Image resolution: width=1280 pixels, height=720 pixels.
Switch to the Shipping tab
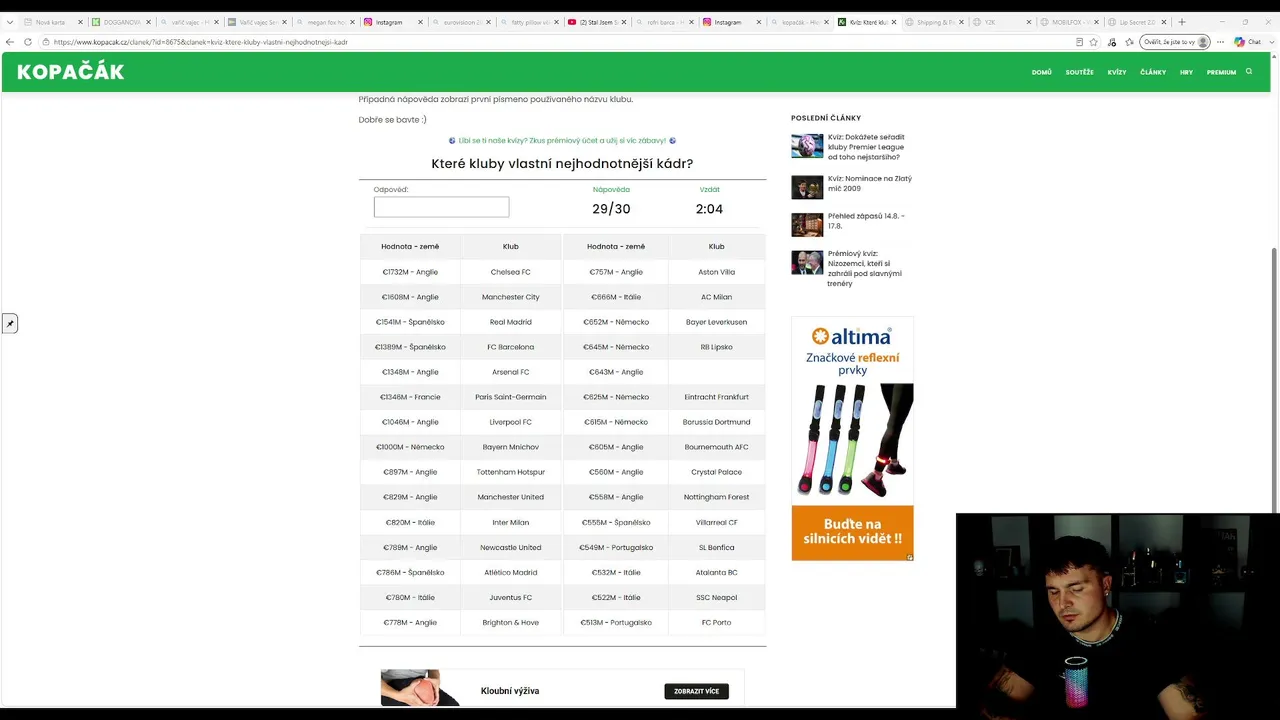935,22
